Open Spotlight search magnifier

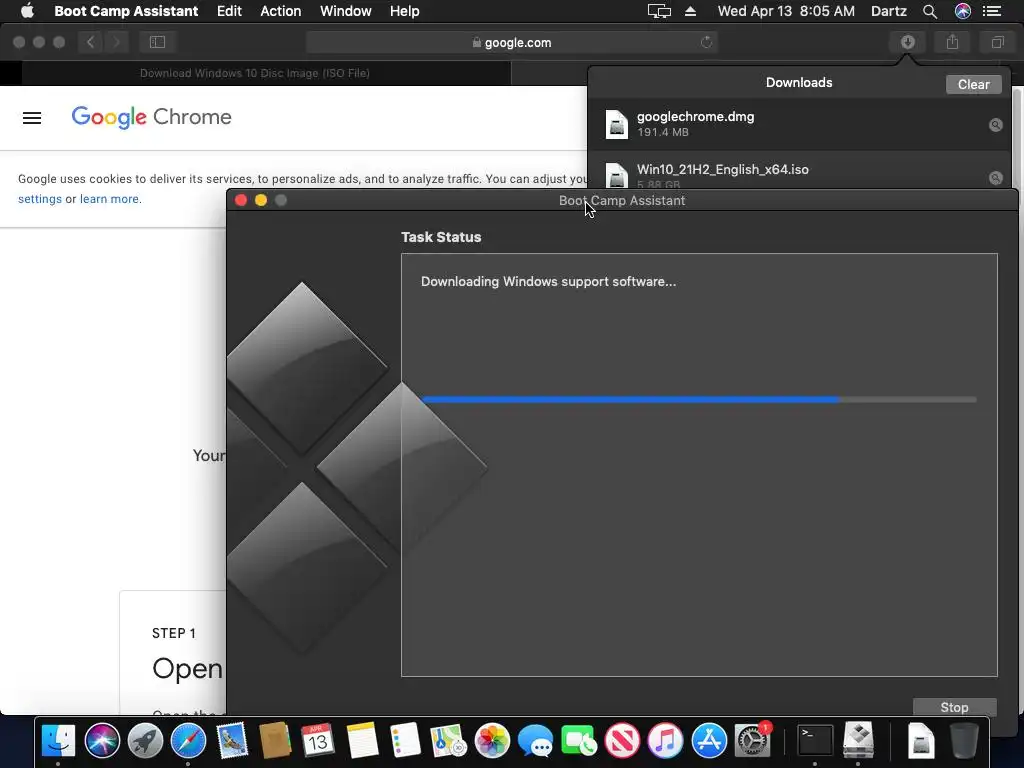[929, 11]
